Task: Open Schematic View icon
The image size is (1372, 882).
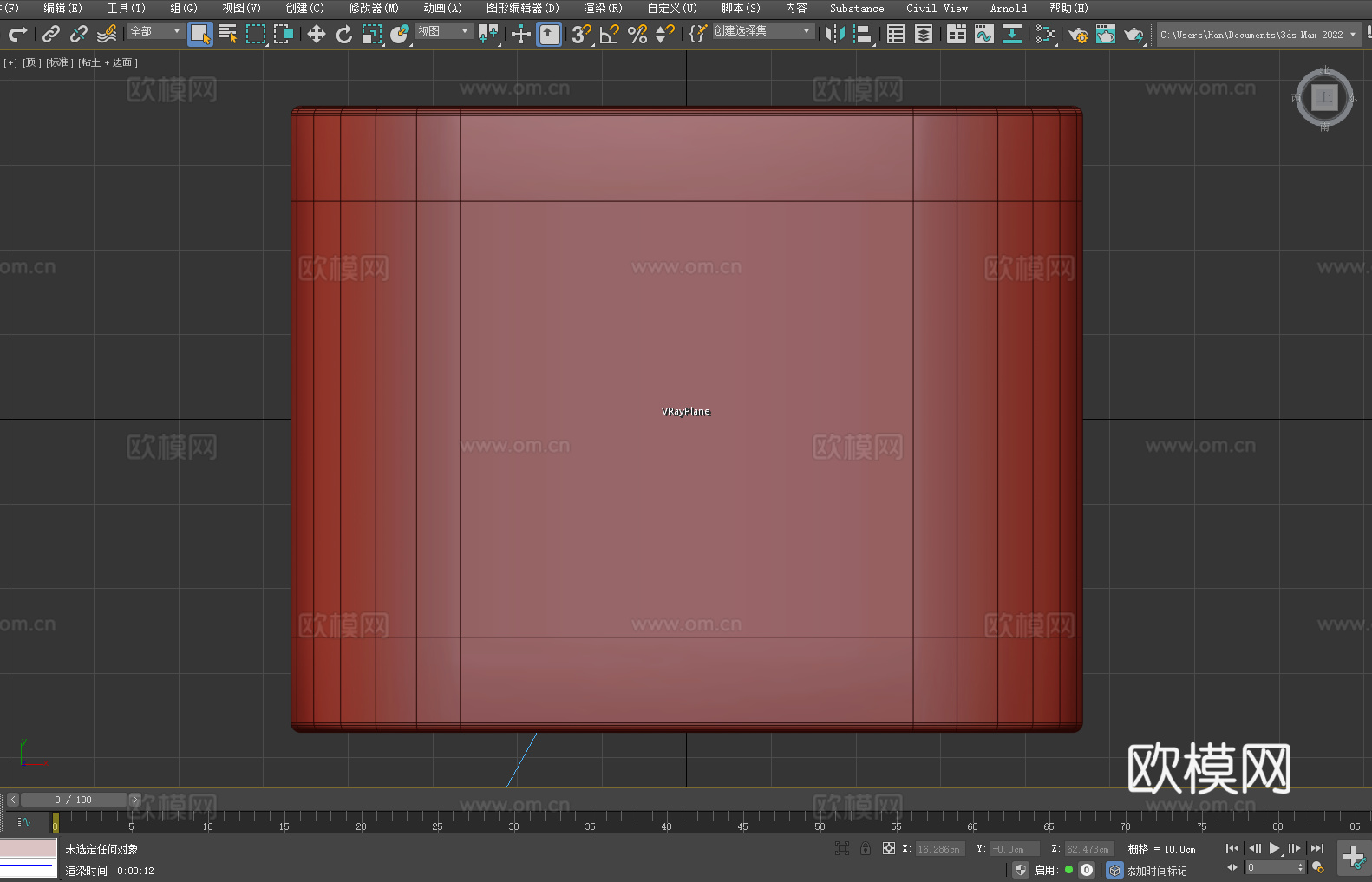Action: pyautogui.click(x=1012, y=34)
